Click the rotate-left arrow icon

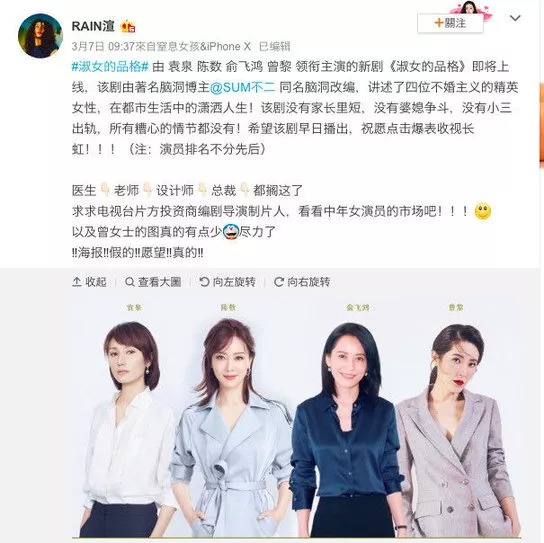(204, 282)
